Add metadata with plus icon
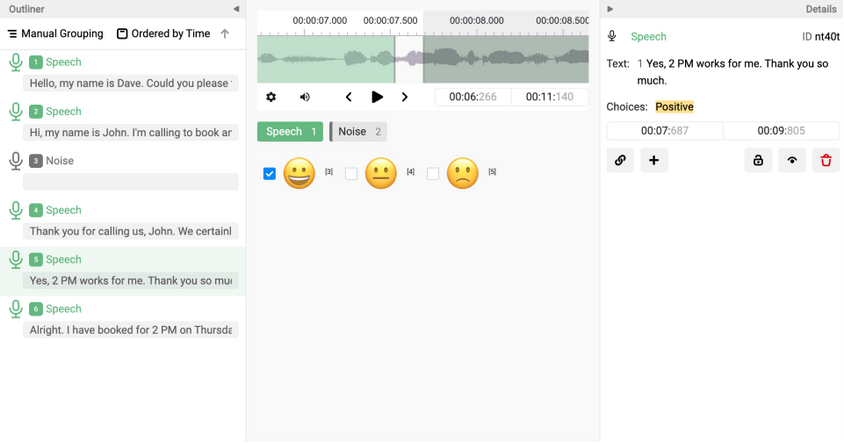This screenshot has width=844, height=443. [x=654, y=160]
